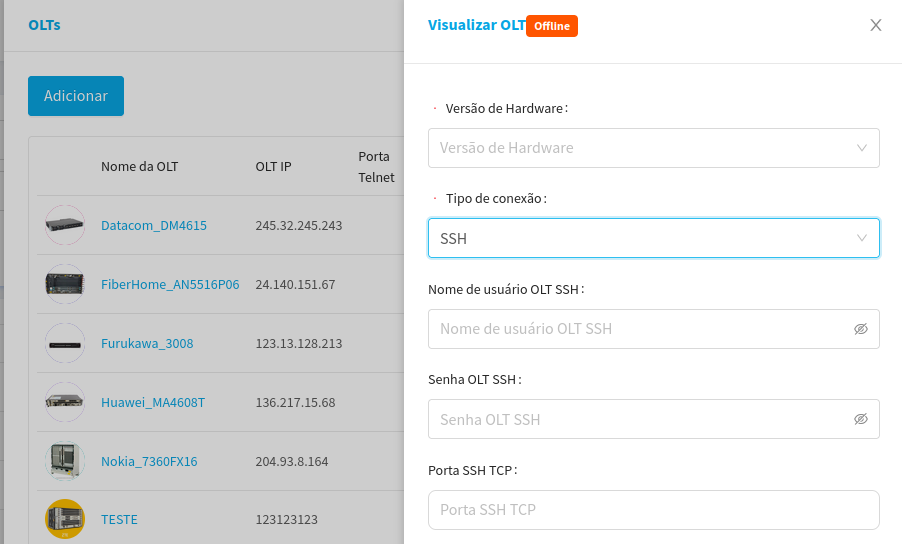Click the Adicionar button

click(x=76, y=96)
